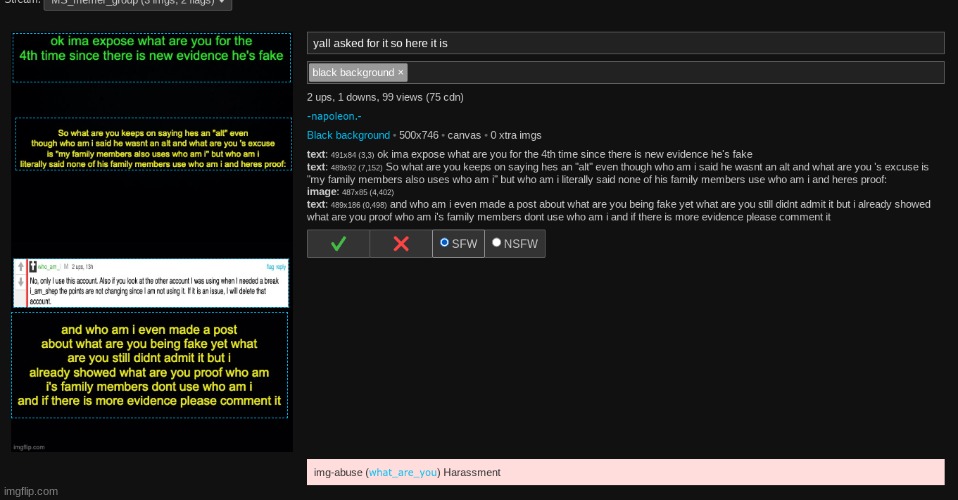Select the SFW radio option
Viewport: 958px width, 500px height.
tap(445, 243)
